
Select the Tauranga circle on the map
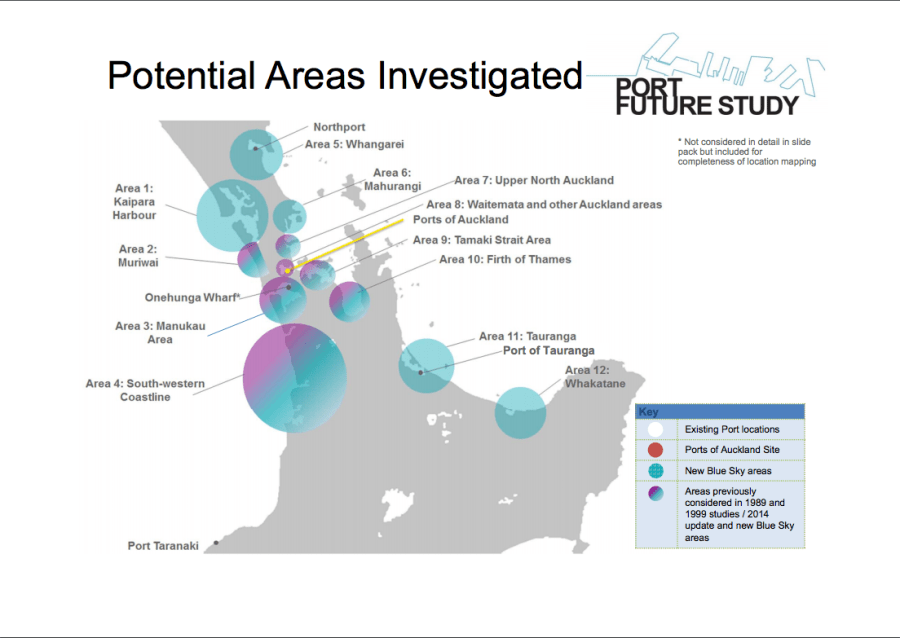tap(426, 366)
